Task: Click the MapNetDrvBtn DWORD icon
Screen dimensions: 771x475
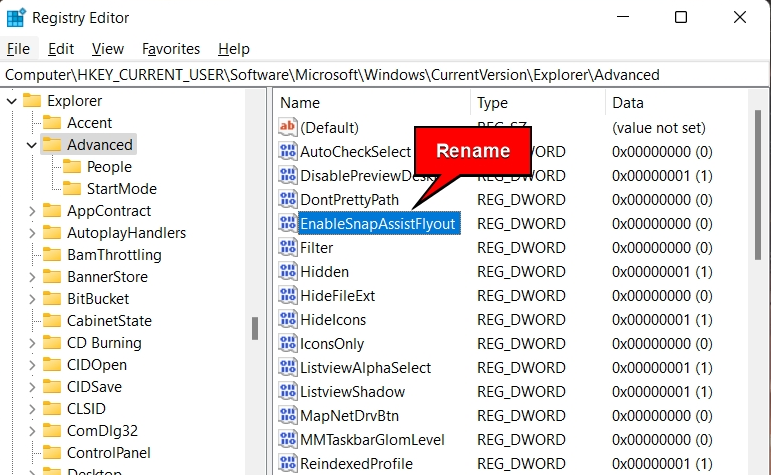Action: pyautogui.click(x=288, y=416)
